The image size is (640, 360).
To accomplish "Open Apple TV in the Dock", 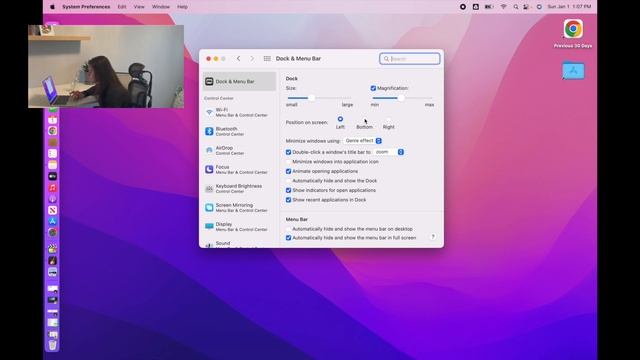I will (53, 176).
